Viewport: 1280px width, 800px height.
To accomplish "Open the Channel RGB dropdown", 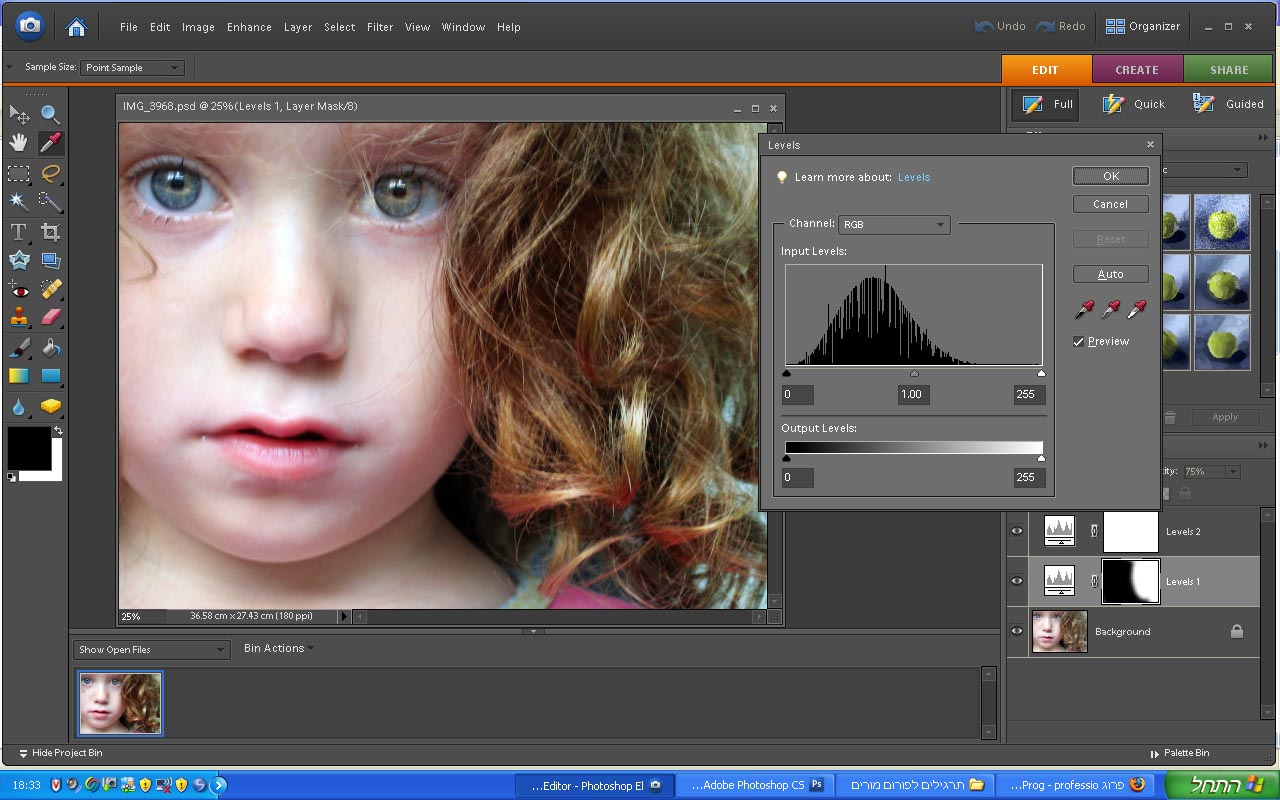I will [x=893, y=225].
